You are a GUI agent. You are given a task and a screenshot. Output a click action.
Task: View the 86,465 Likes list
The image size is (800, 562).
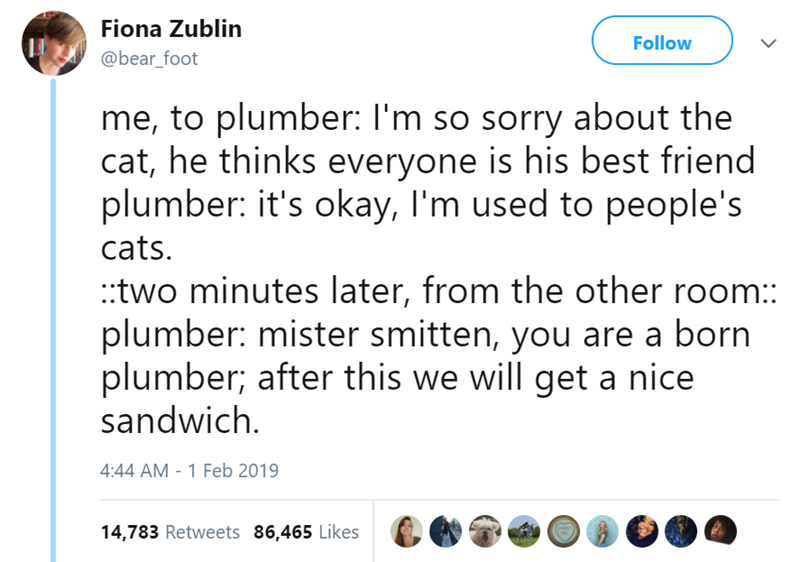coord(306,532)
